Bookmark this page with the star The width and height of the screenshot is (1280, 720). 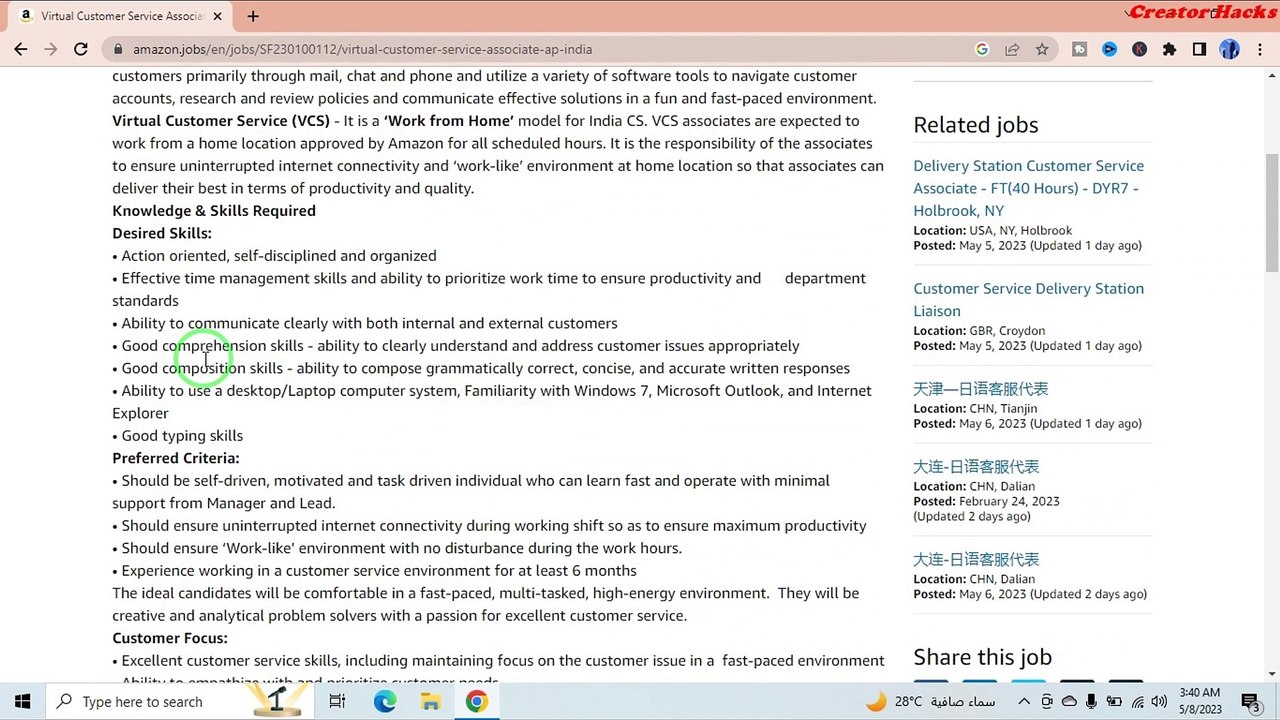pos(1042,49)
